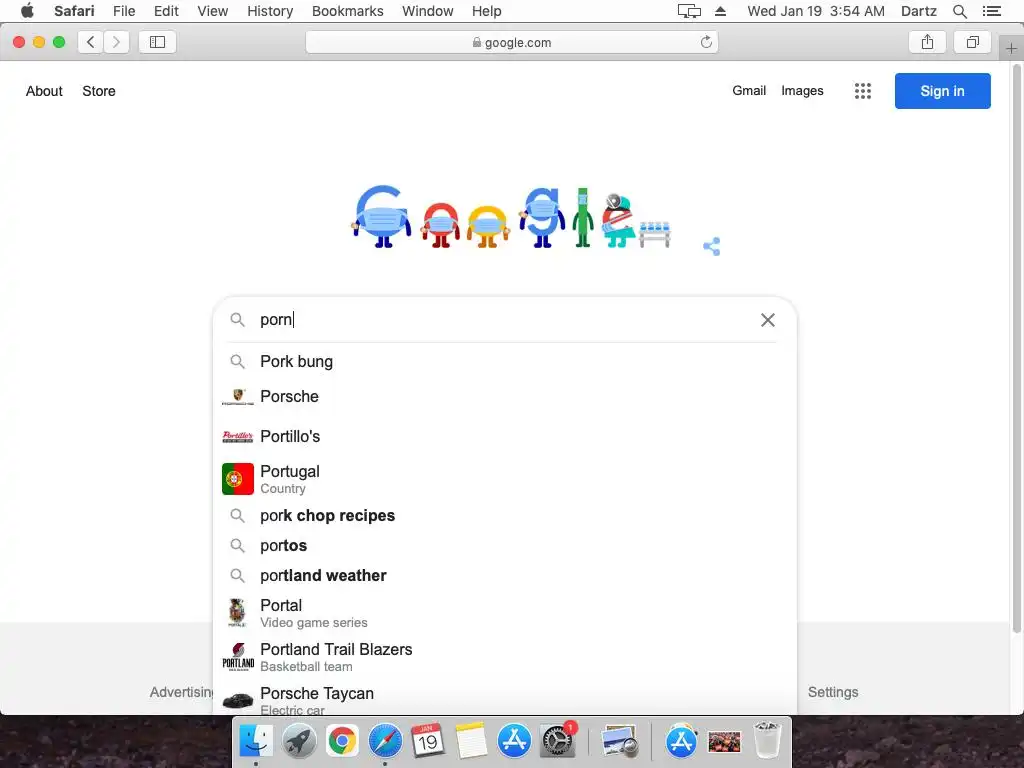Clear the search box with X icon
The image size is (1024, 768).
(x=768, y=320)
